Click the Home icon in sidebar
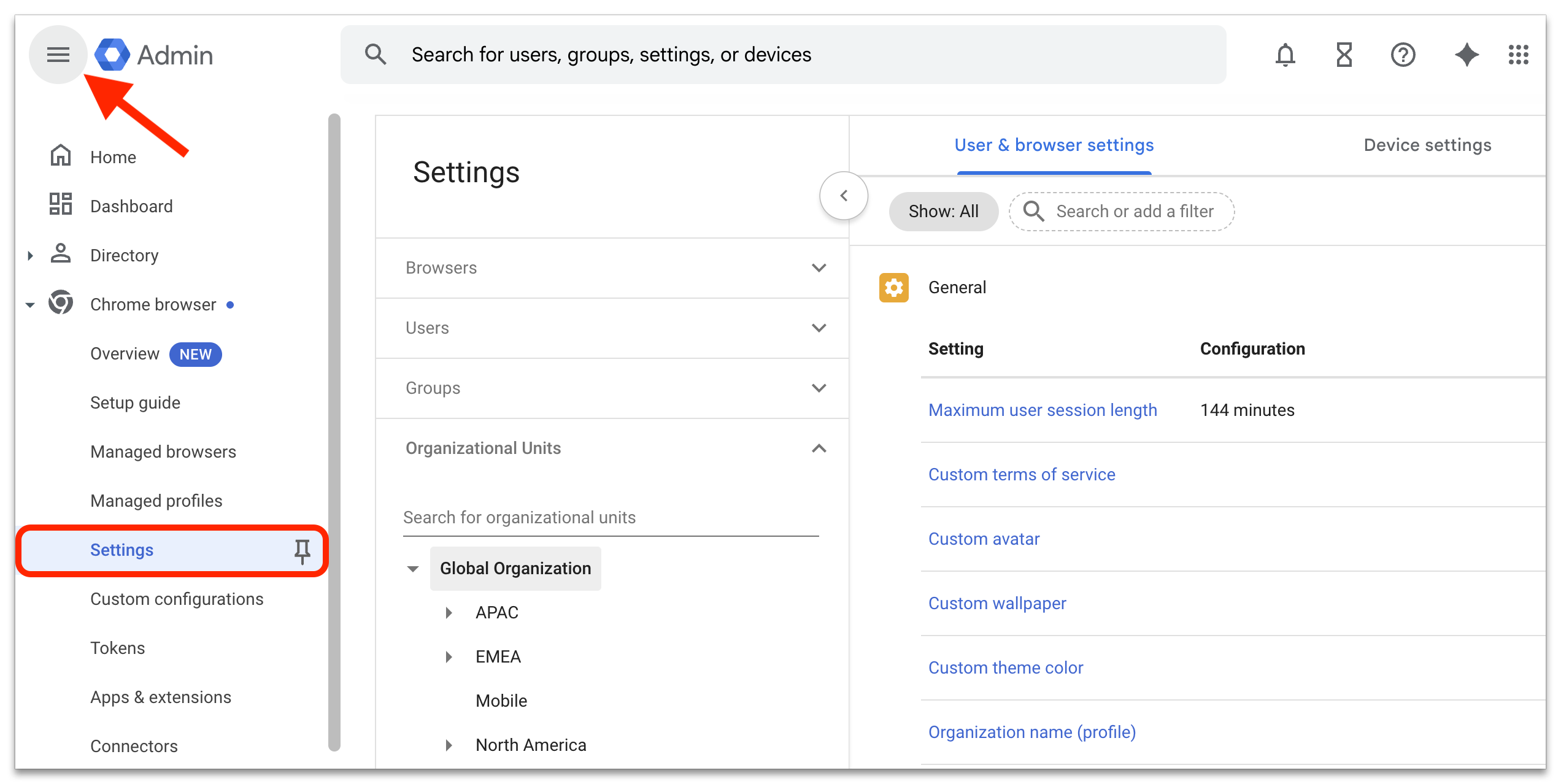 tap(60, 155)
